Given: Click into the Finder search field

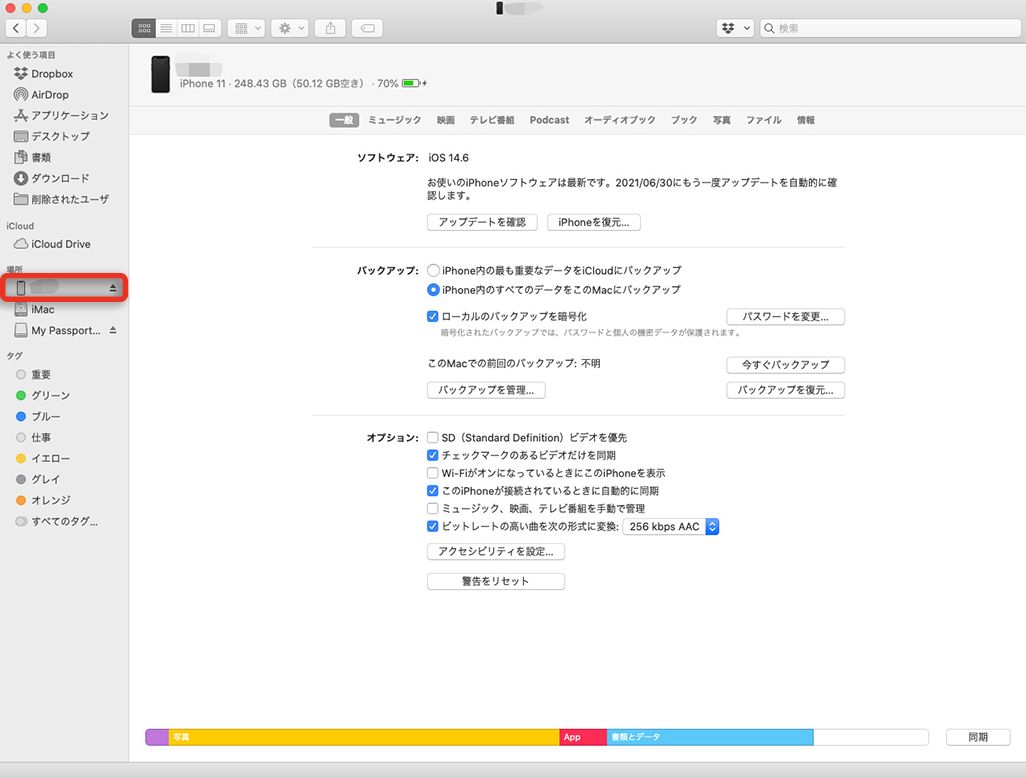Looking at the screenshot, I should coord(890,28).
